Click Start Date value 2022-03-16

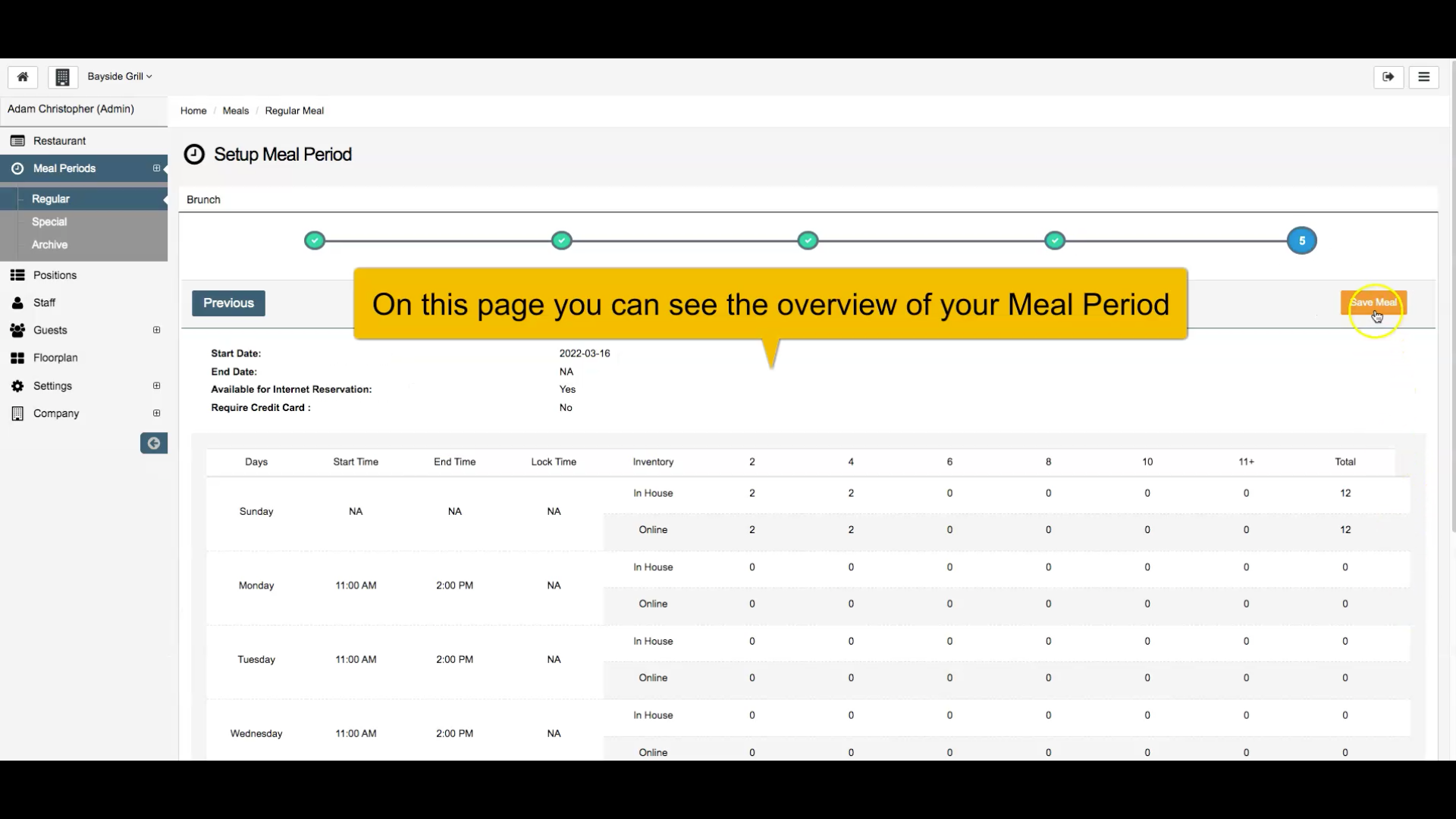(585, 353)
